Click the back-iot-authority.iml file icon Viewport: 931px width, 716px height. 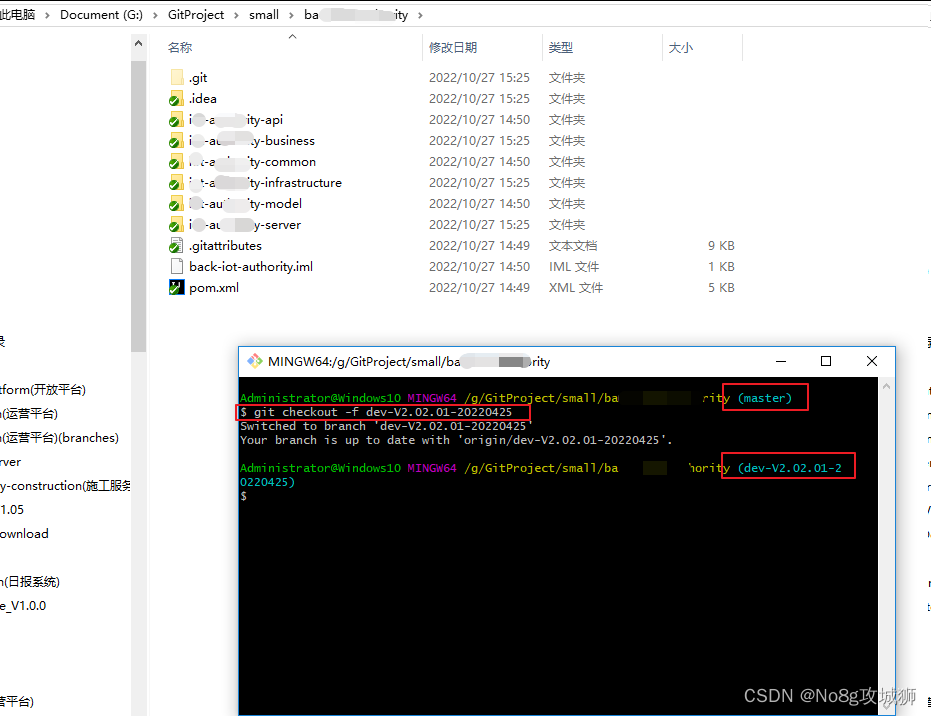point(176,267)
